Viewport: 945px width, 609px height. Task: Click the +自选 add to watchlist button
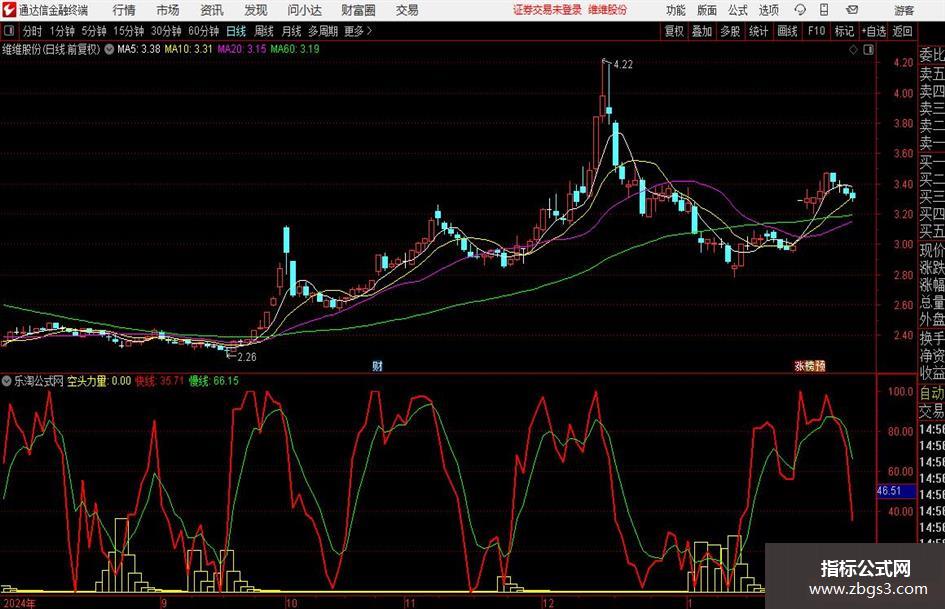(874, 31)
